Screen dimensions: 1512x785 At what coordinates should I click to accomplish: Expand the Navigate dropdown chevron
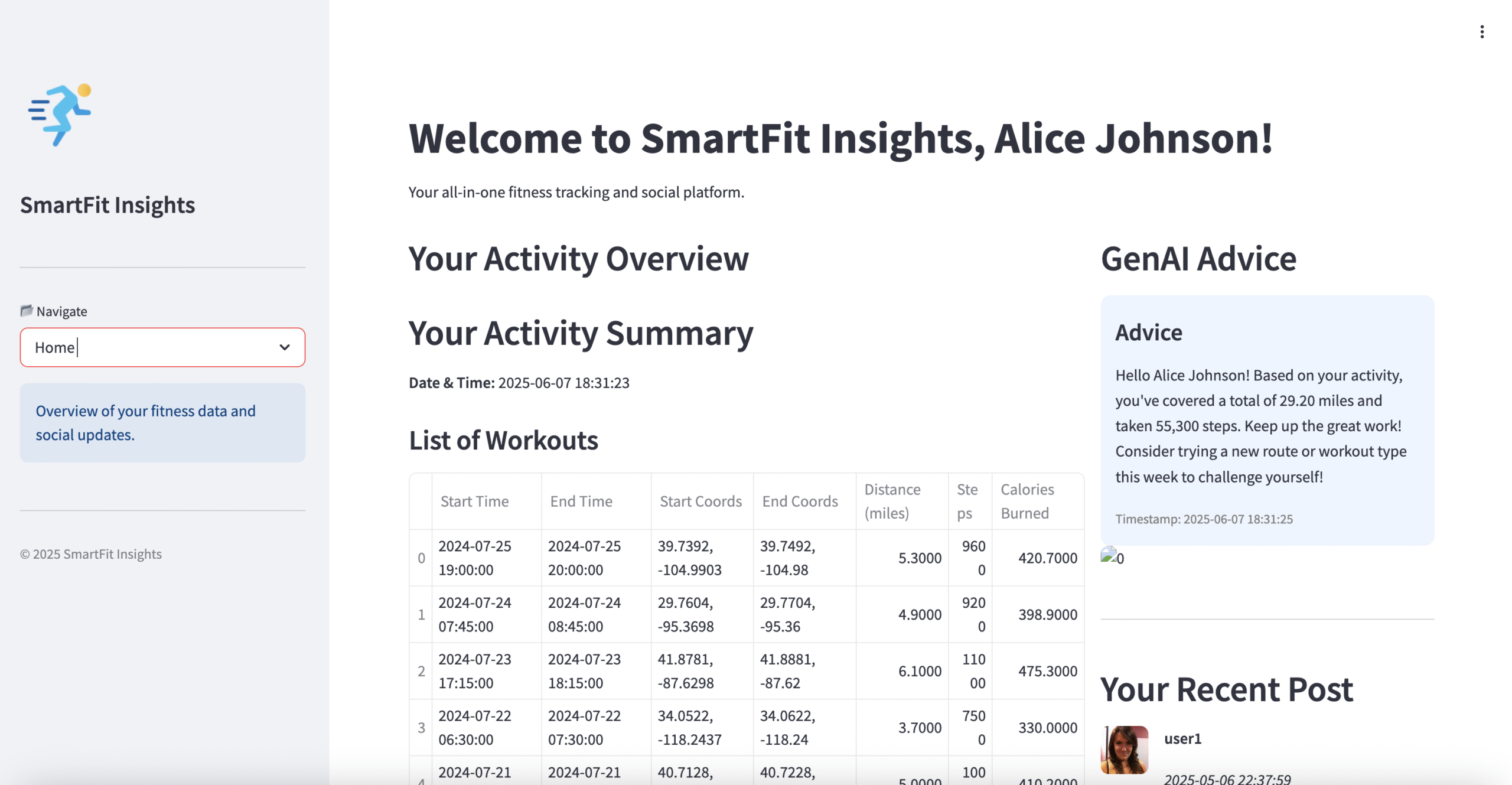coord(285,347)
